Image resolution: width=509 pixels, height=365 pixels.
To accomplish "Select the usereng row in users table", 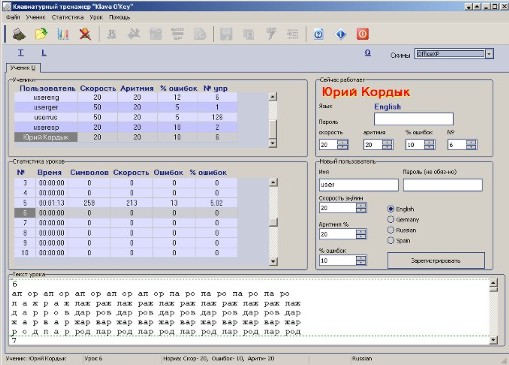I will pyautogui.click(x=126, y=97).
